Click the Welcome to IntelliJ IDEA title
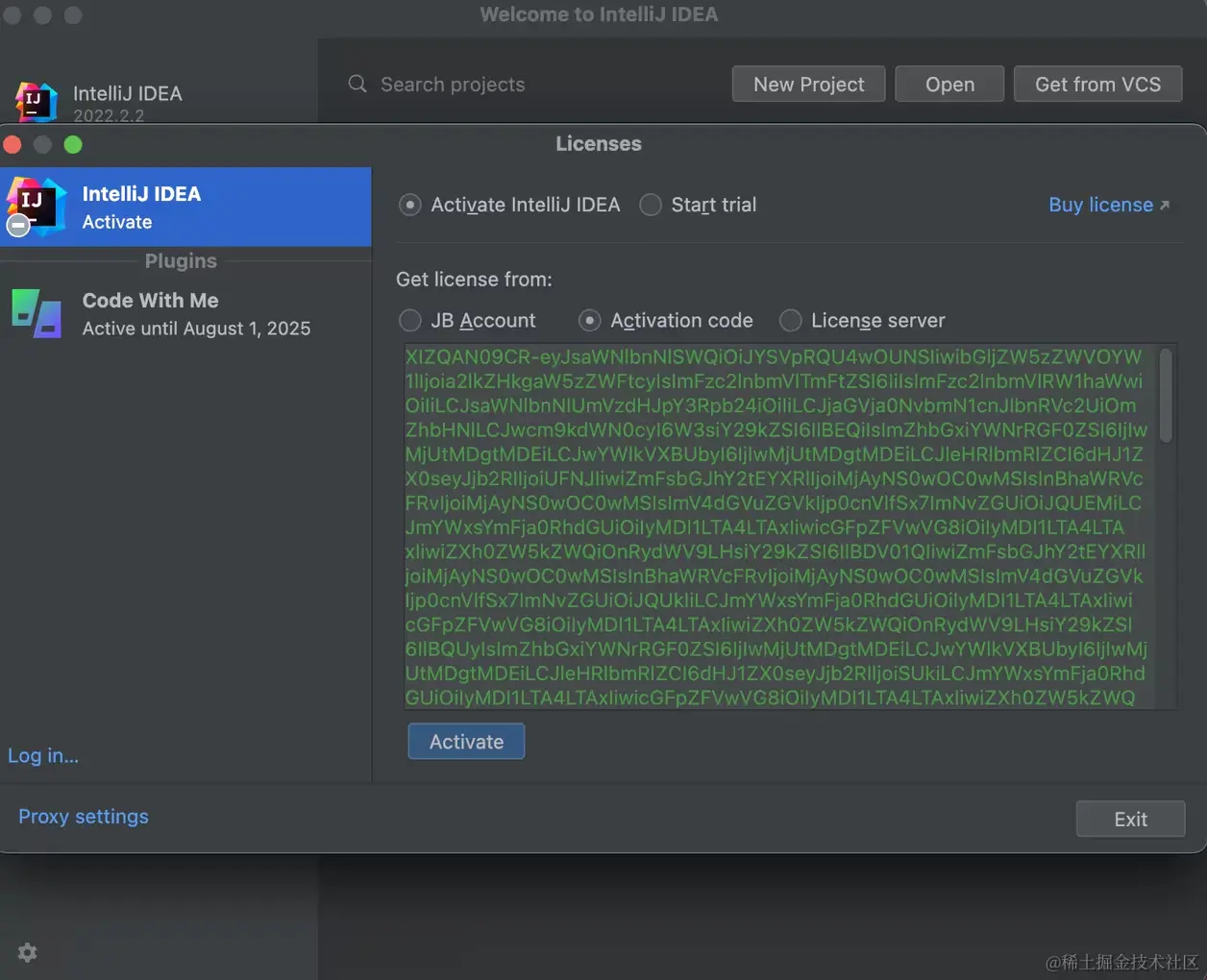Image resolution: width=1207 pixels, height=980 pixels. (x=599, y=14)
